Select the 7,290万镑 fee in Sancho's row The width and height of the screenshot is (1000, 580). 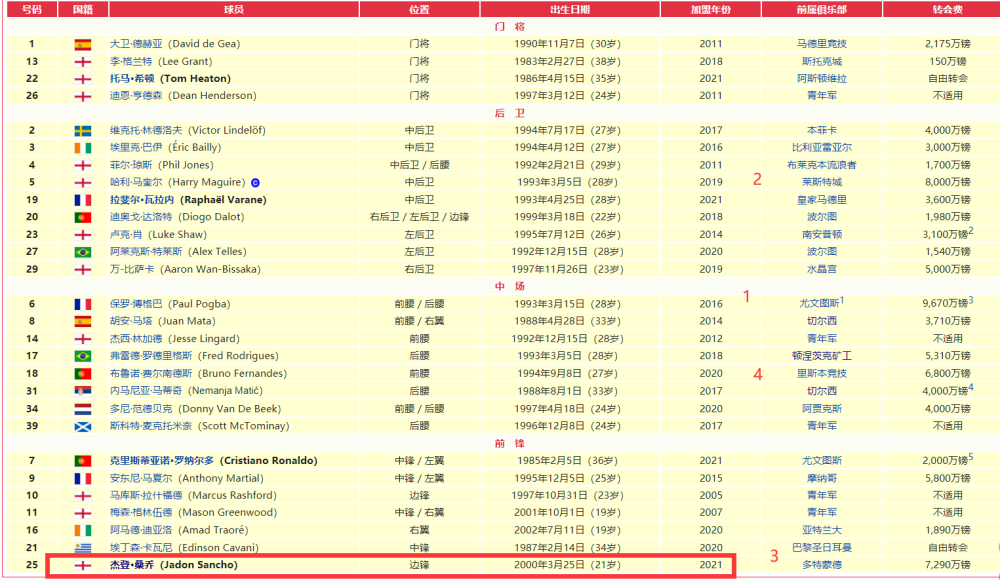coord(947,565)
